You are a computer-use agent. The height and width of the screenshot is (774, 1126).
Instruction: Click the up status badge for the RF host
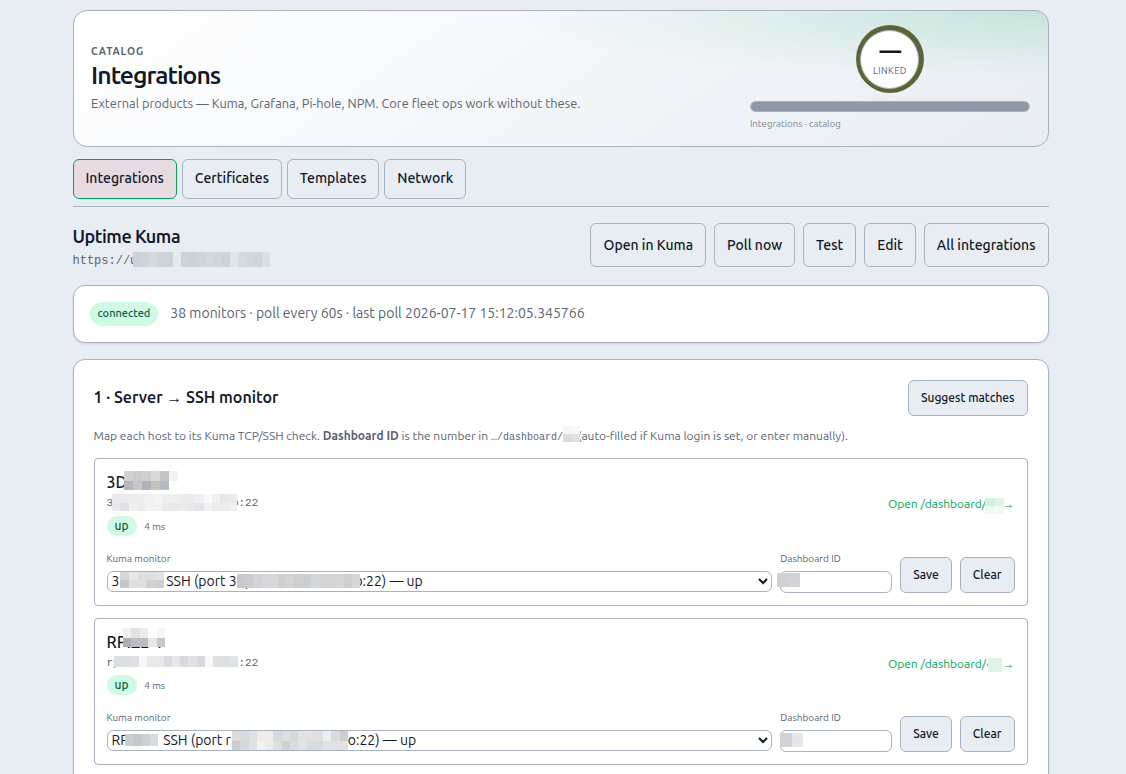point(121,686)
